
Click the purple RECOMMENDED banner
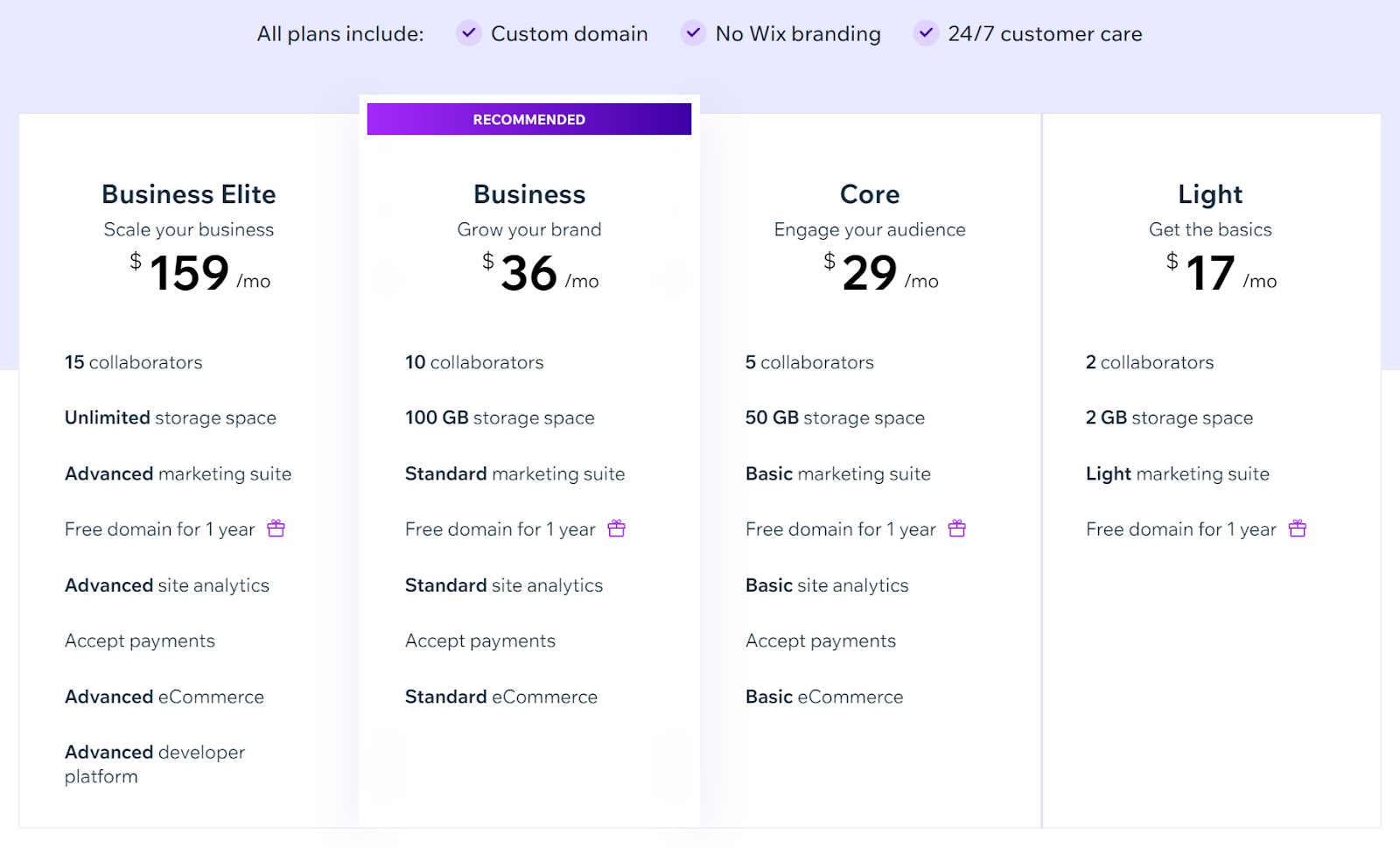point(529,119)
